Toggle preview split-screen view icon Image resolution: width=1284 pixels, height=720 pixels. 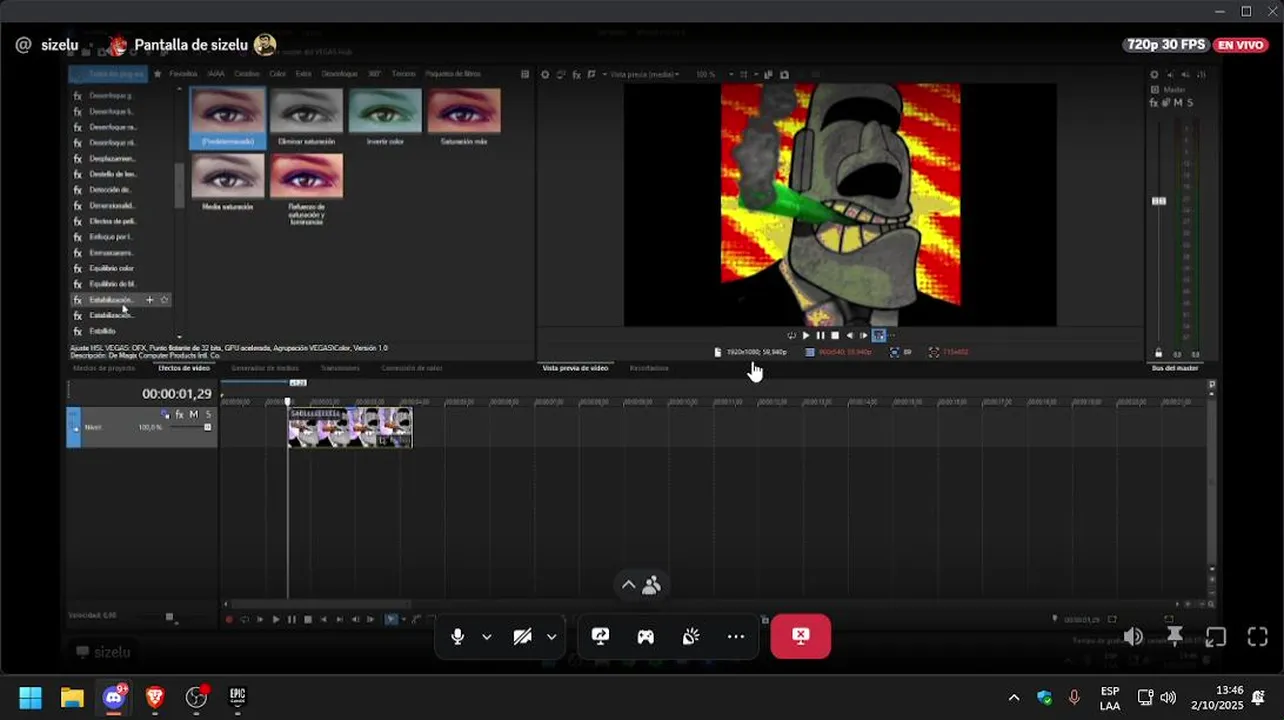click(x=592, y=75)
